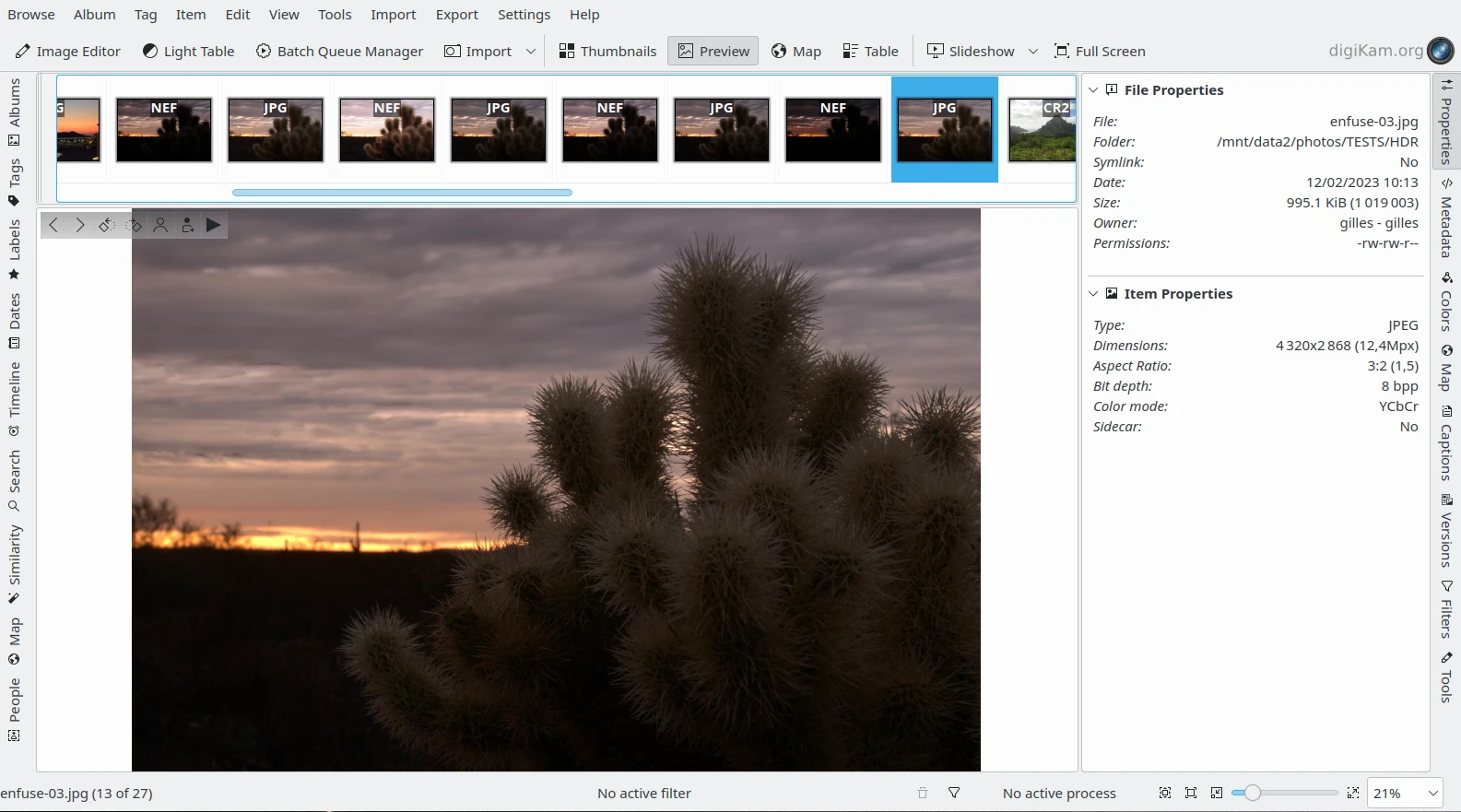Show face tags person icon

[x=160, y=225]
